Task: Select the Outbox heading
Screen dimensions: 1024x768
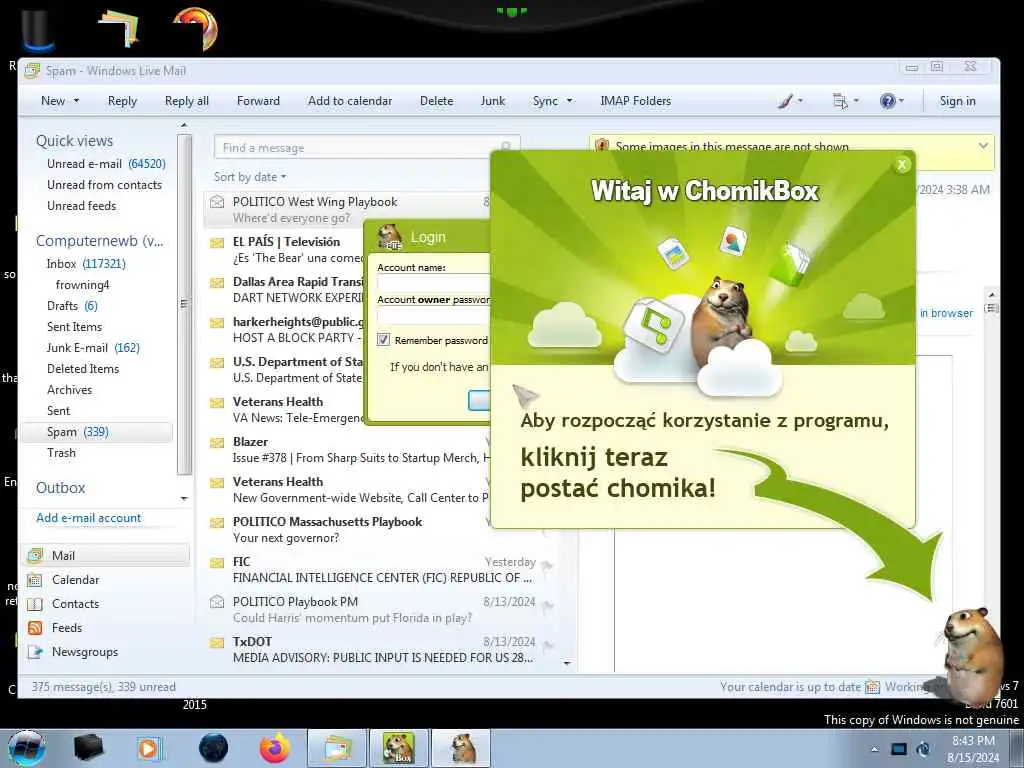Action: pos(61,488)
